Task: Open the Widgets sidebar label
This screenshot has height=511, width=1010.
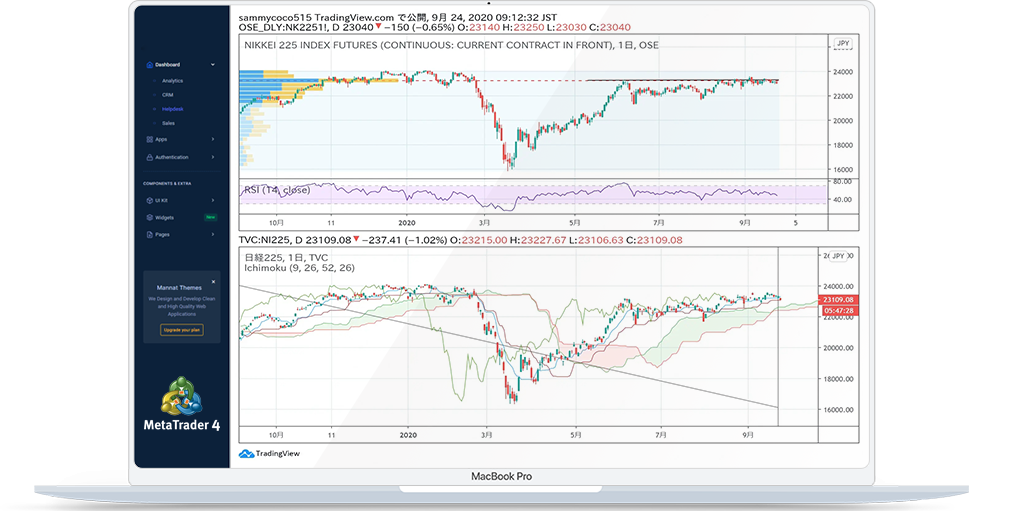Action: (x=164, y=218)
